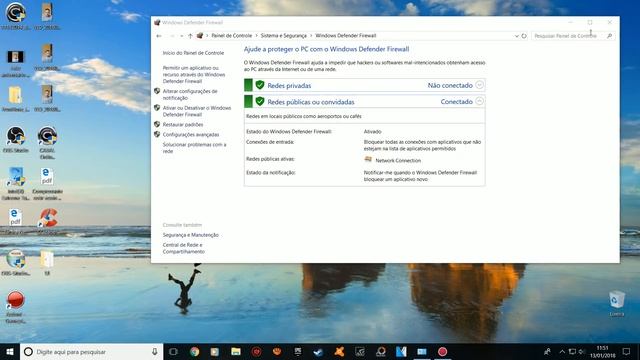Expand the chevron after Sistema e Segurança breadcrumb
The image size is (640, 360).
coord(311,36)
